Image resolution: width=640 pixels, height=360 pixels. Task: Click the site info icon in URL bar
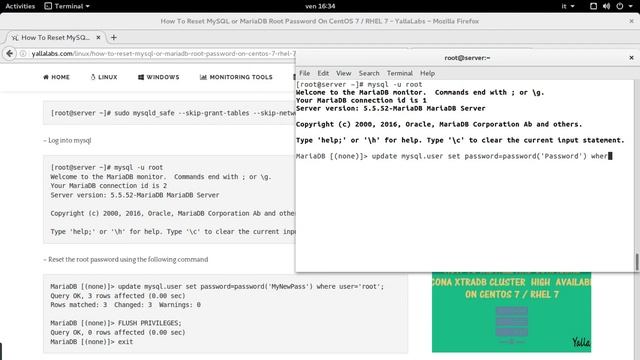coord(23,53)
